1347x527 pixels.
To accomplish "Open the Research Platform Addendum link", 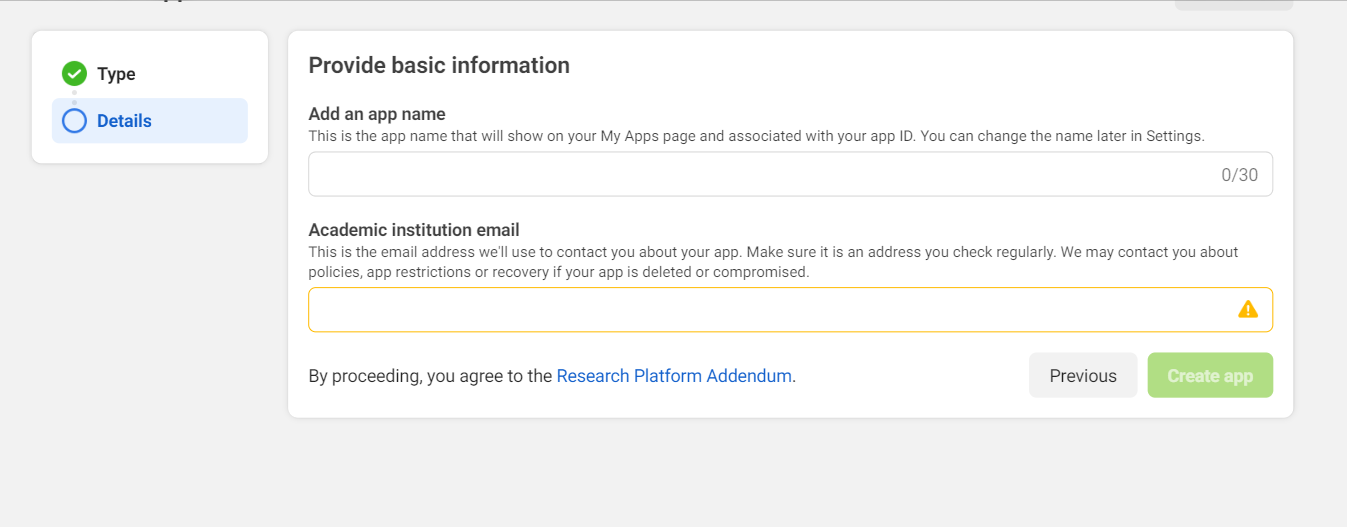I will [674, 376].
